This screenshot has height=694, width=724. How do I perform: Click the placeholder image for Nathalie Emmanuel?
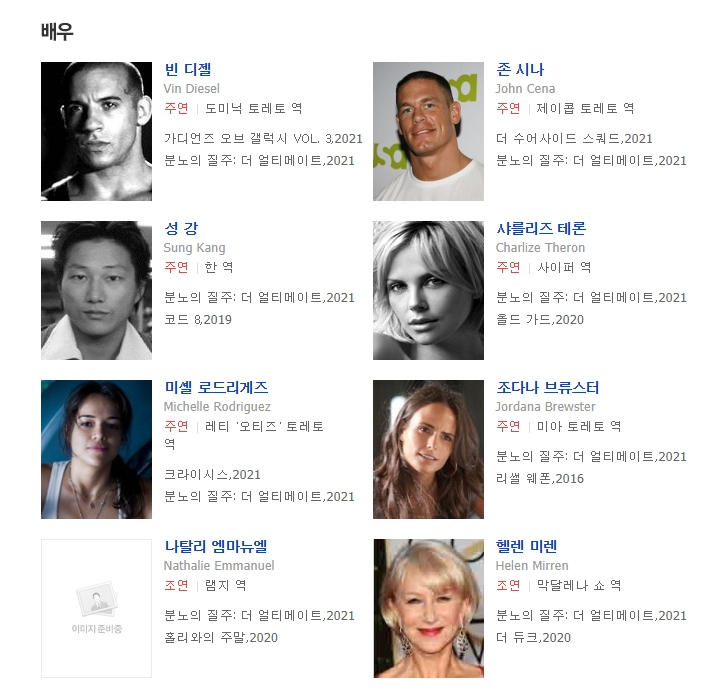tap(97, 608)
